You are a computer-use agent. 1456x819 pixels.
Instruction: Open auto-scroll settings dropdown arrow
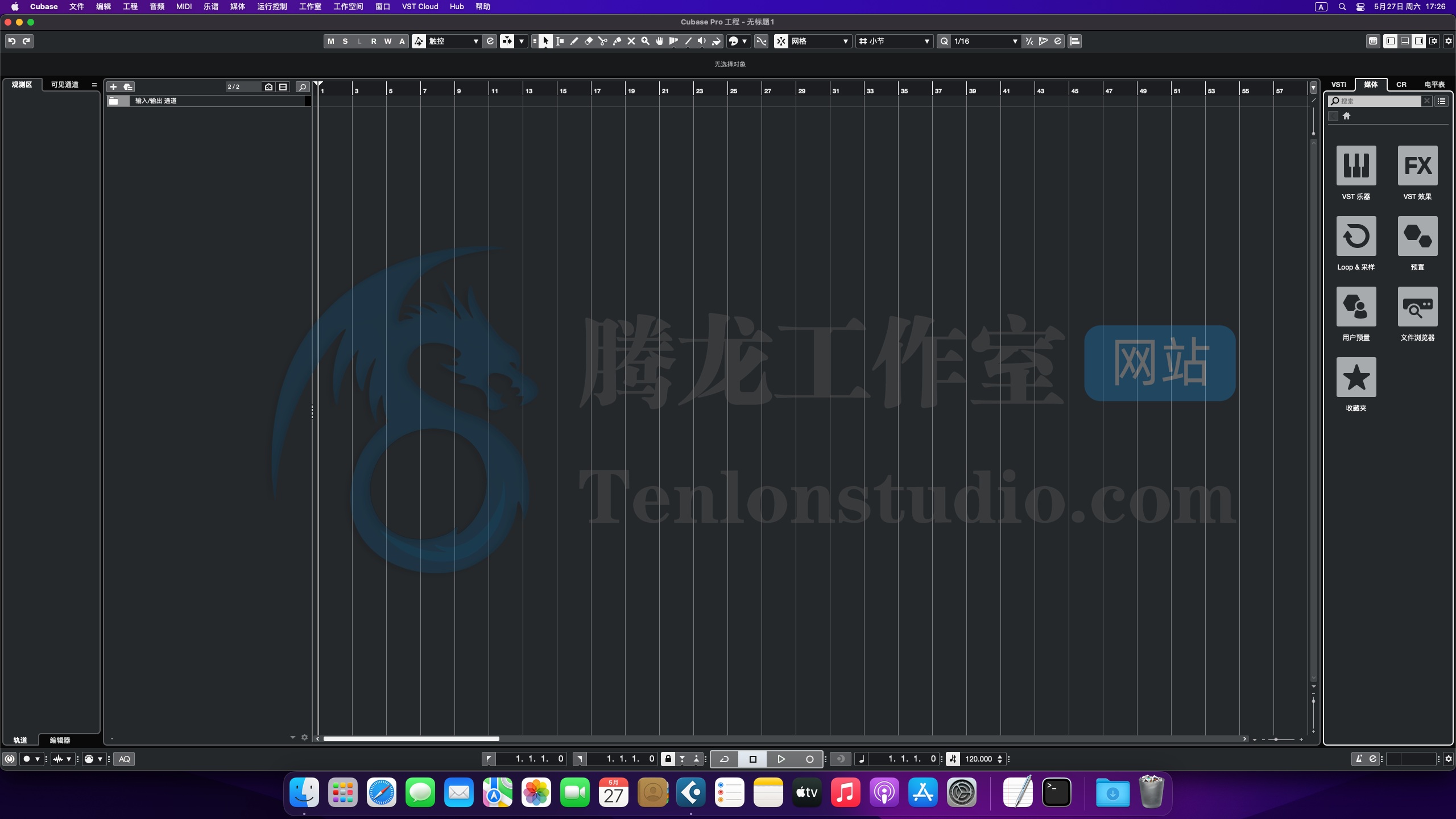[x=522, y=41]
